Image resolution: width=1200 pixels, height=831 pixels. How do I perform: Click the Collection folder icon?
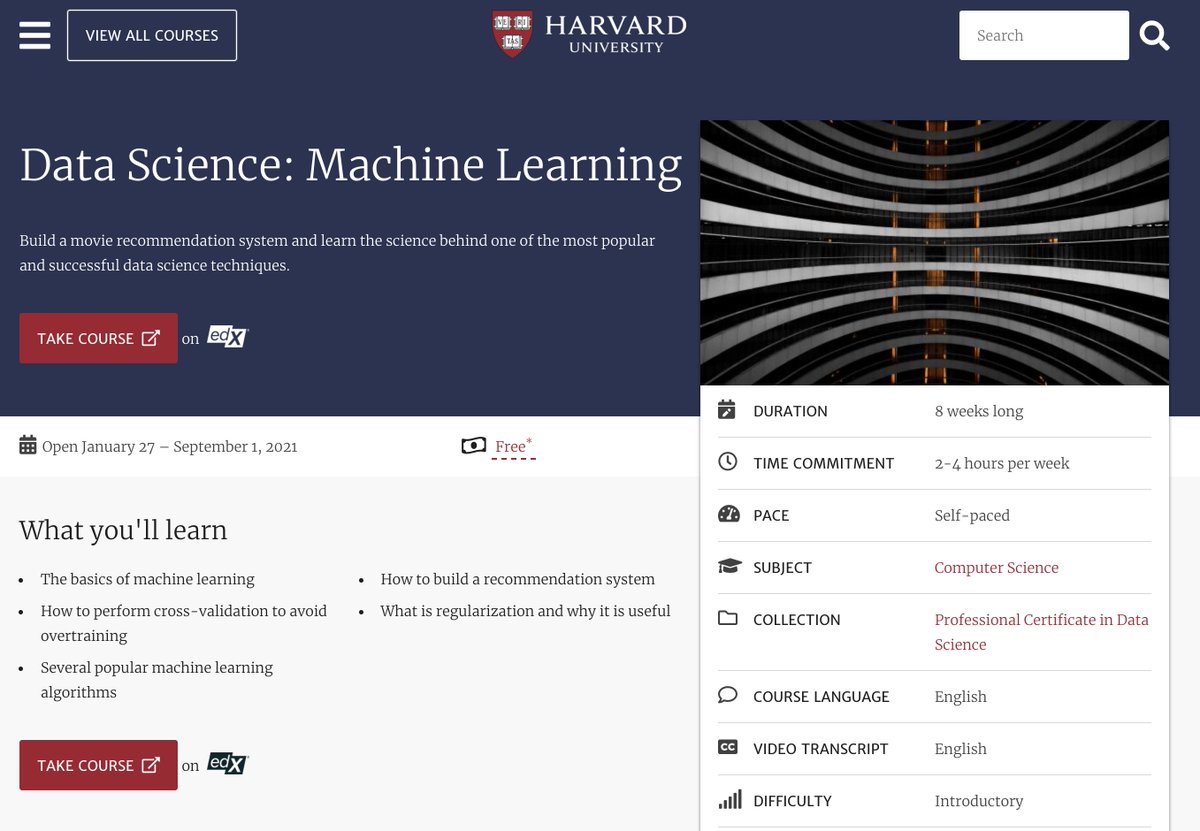[728, 619]
